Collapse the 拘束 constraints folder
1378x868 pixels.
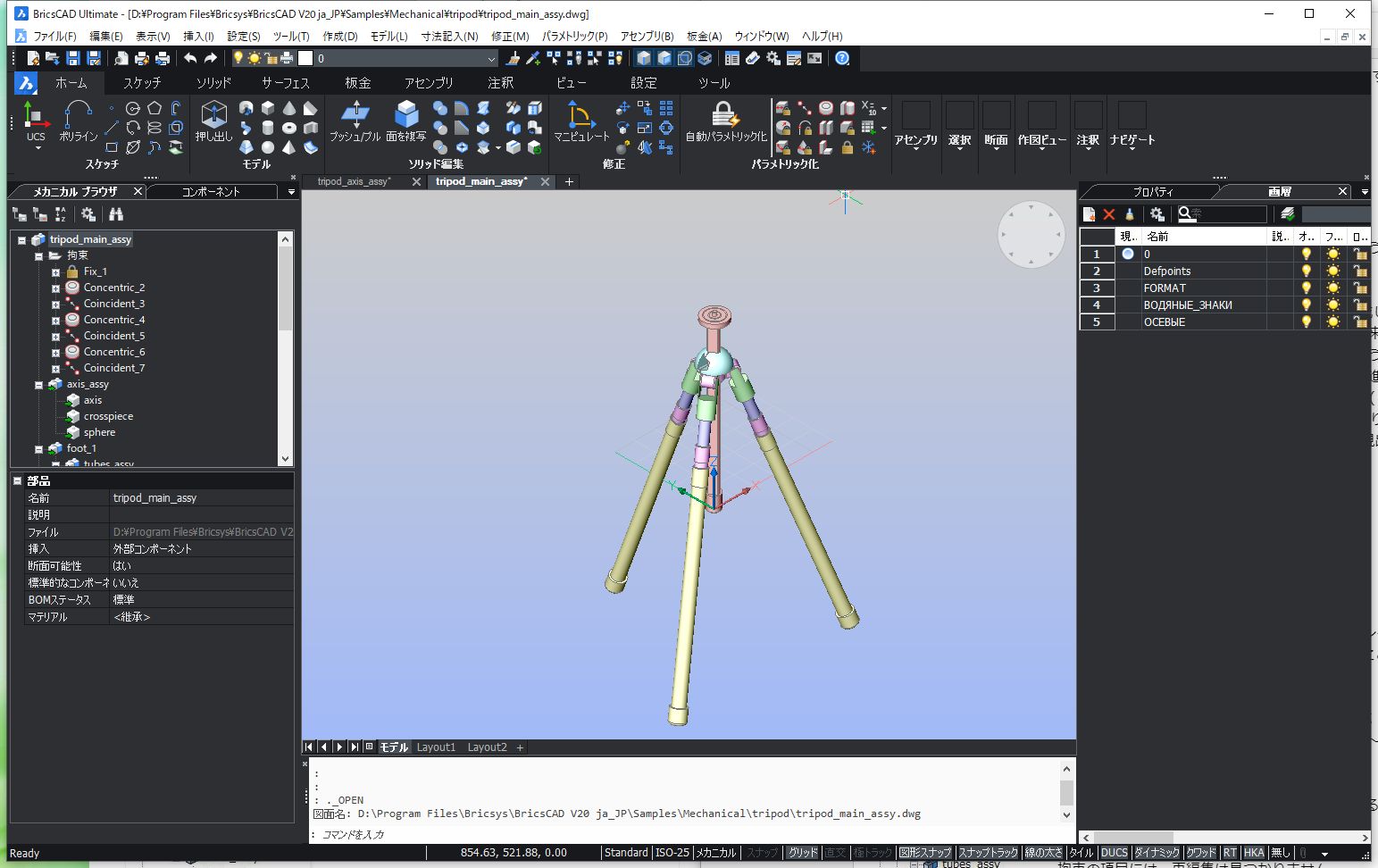[x=38, y=255]
